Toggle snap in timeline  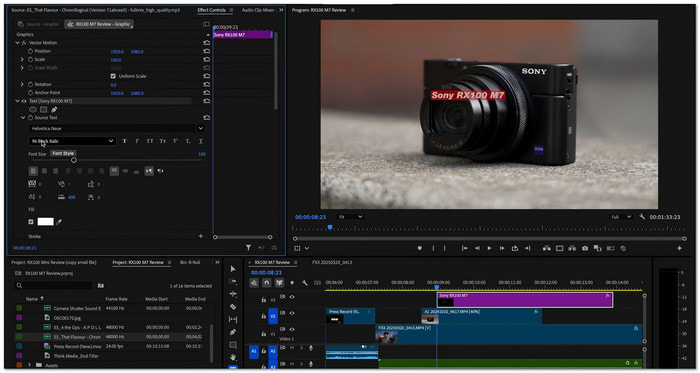267,283
